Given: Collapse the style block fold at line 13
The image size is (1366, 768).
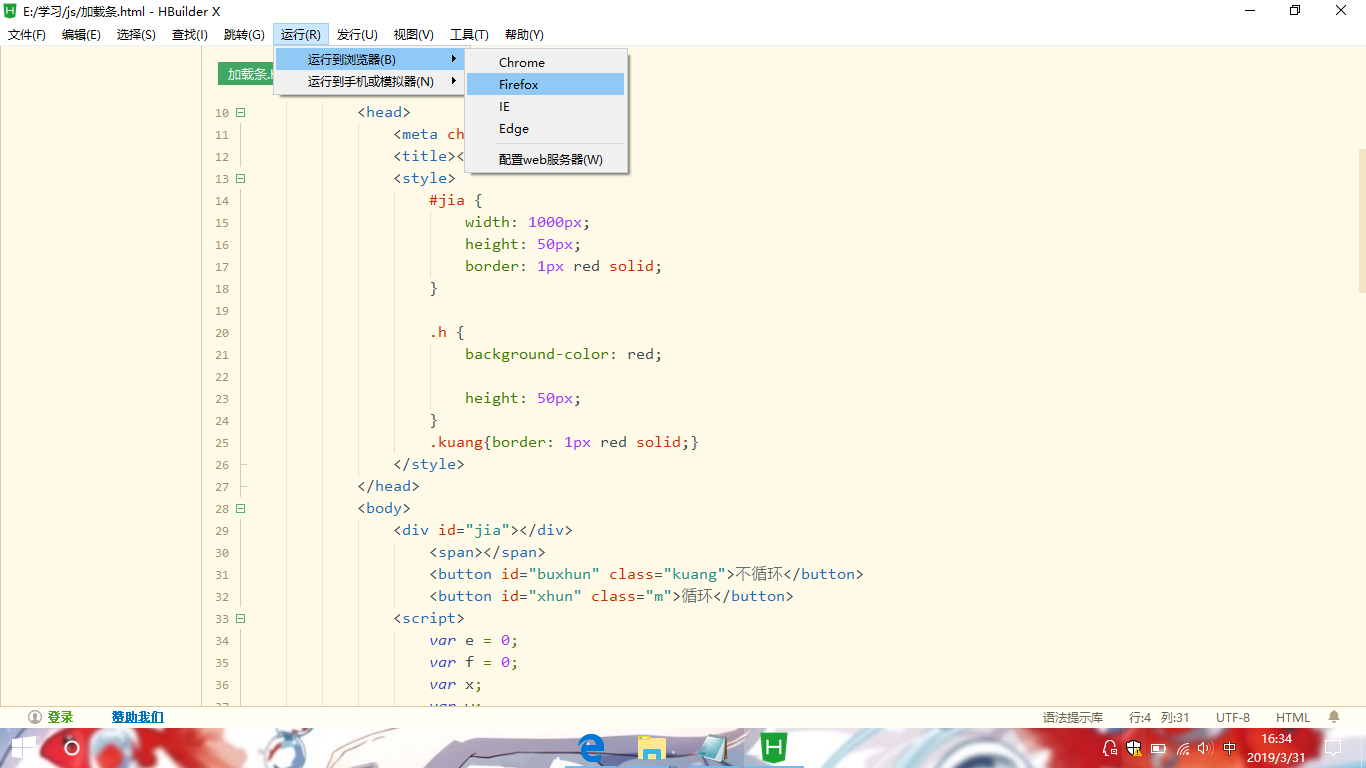Looking at the screenshot, I should (x=240, y=179).
